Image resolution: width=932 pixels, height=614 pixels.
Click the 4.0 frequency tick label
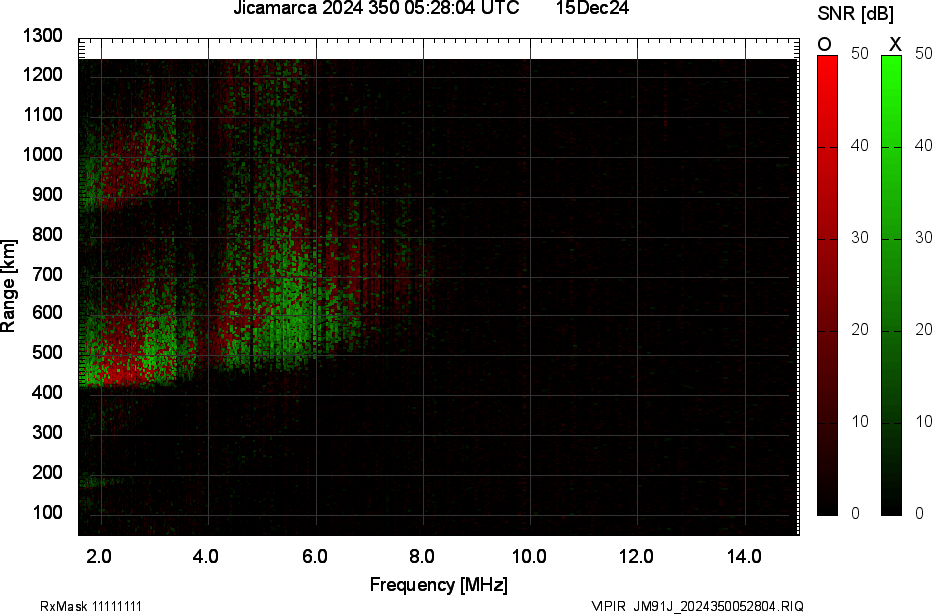pos(206,557)
